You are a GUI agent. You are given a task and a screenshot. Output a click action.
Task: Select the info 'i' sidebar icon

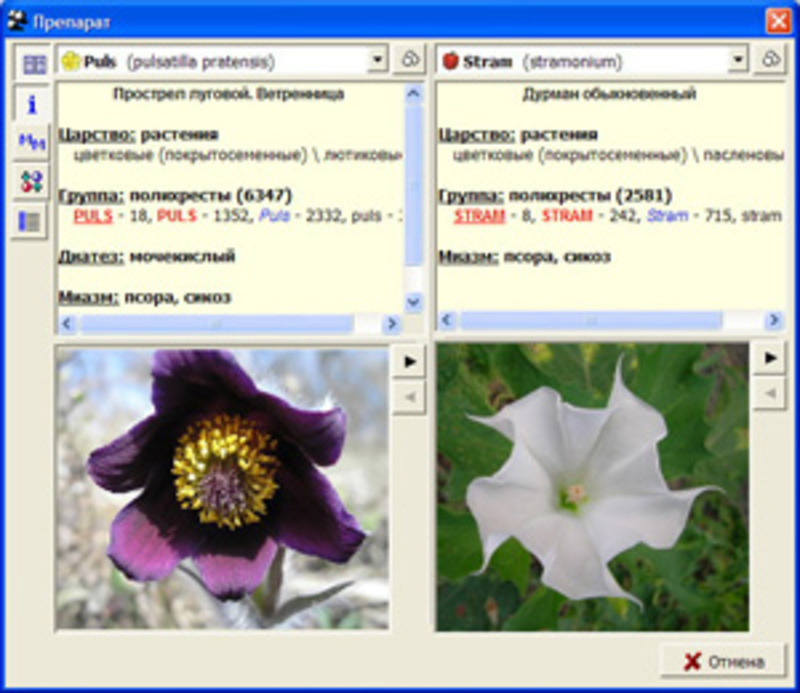pos(33,103)
